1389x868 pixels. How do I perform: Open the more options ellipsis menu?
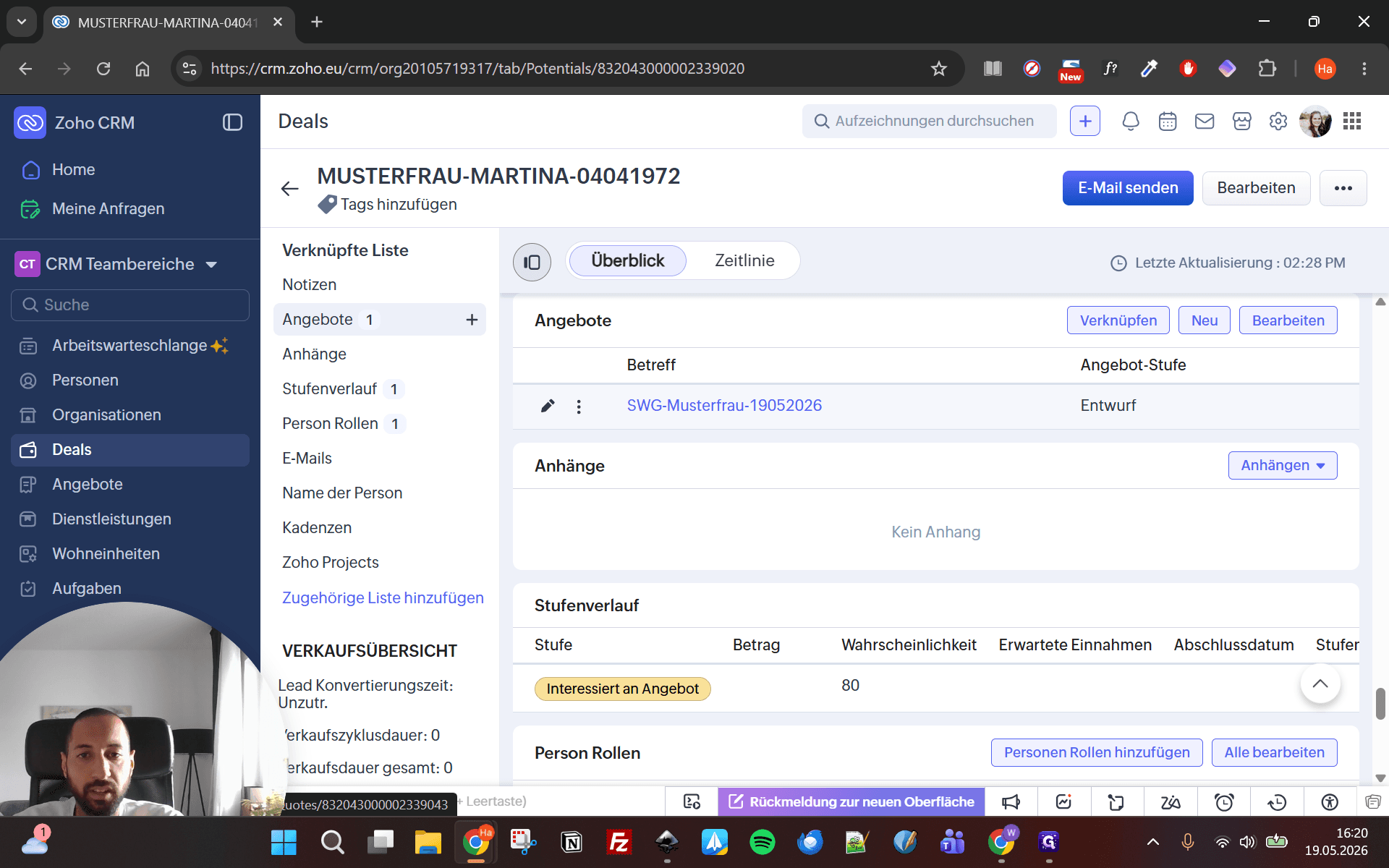pyautogui.click(x=1343, y=188)
